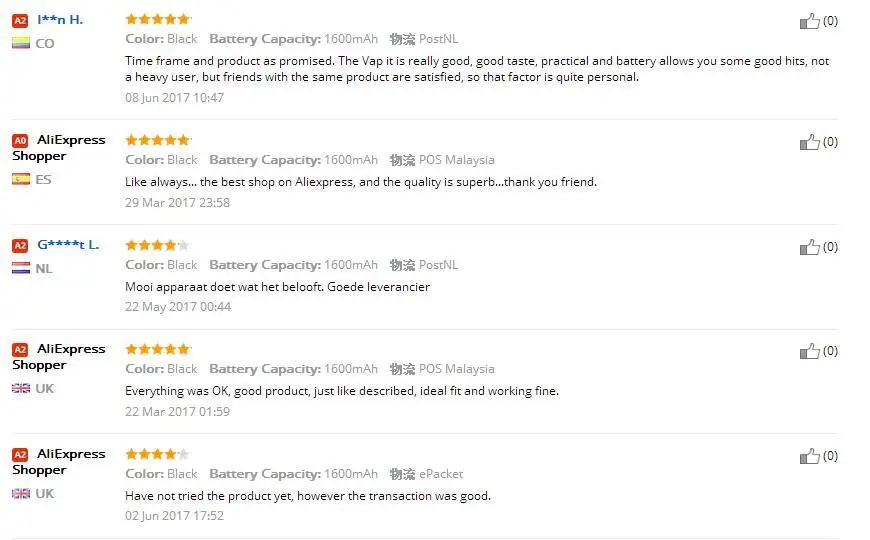Screen dimensions: 870x540
Task: Thumbs-up the 02 Jun 2017 UK review
Action: (x=810, y=456)
